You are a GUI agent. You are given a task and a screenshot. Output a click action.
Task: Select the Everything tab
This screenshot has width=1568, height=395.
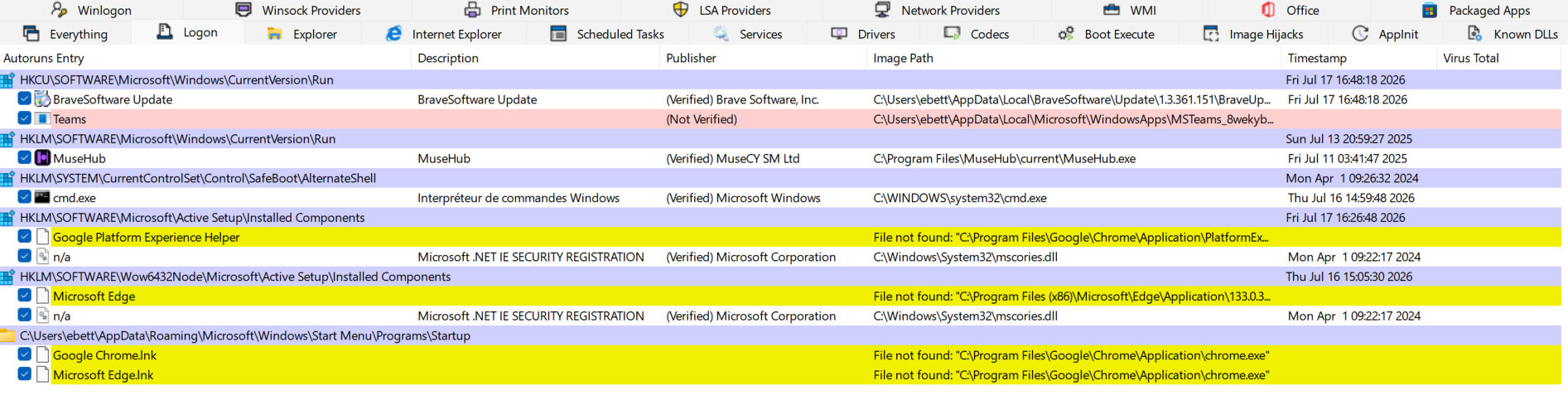66,34
